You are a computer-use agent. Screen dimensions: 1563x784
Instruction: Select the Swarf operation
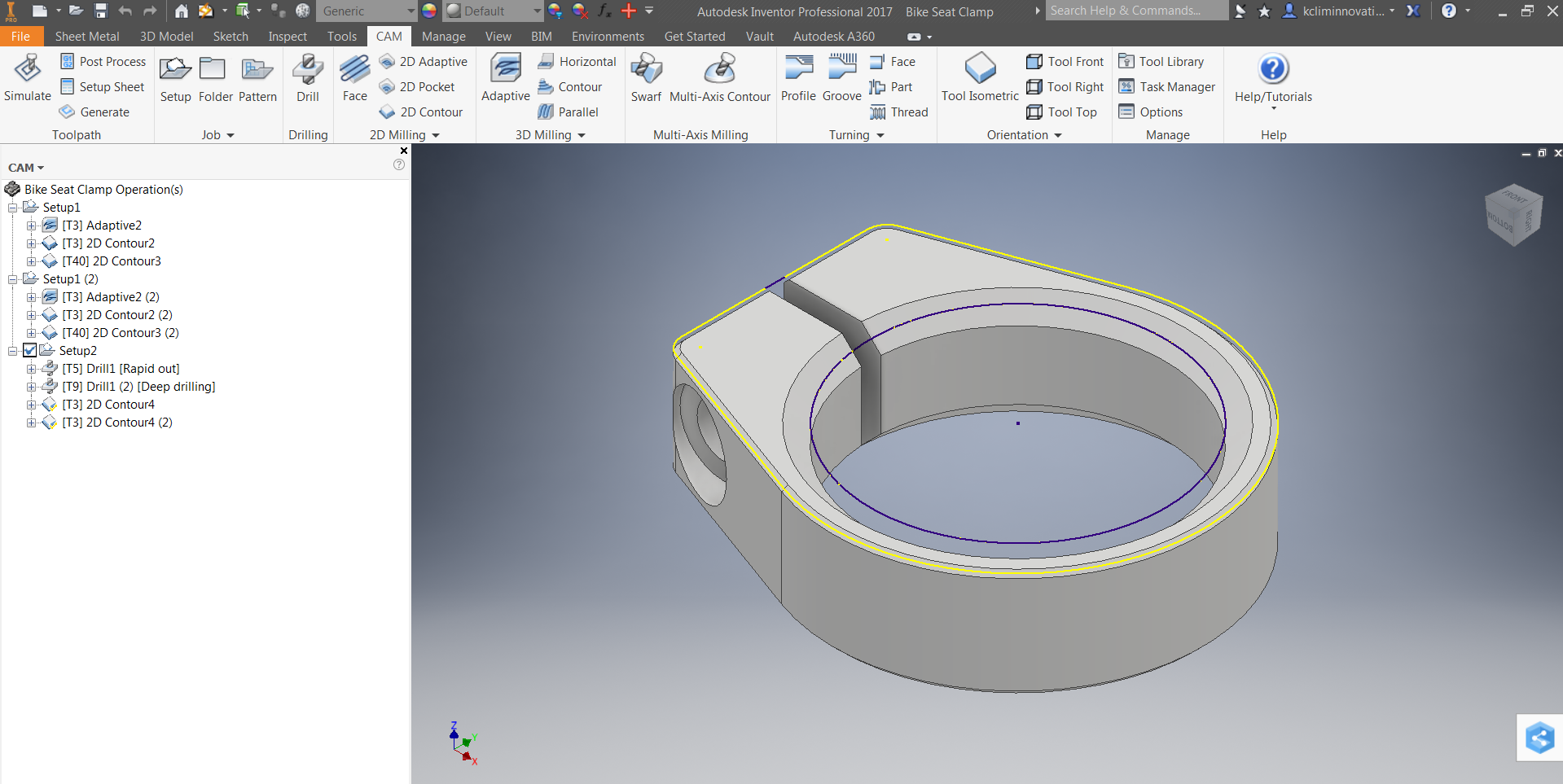646,78
